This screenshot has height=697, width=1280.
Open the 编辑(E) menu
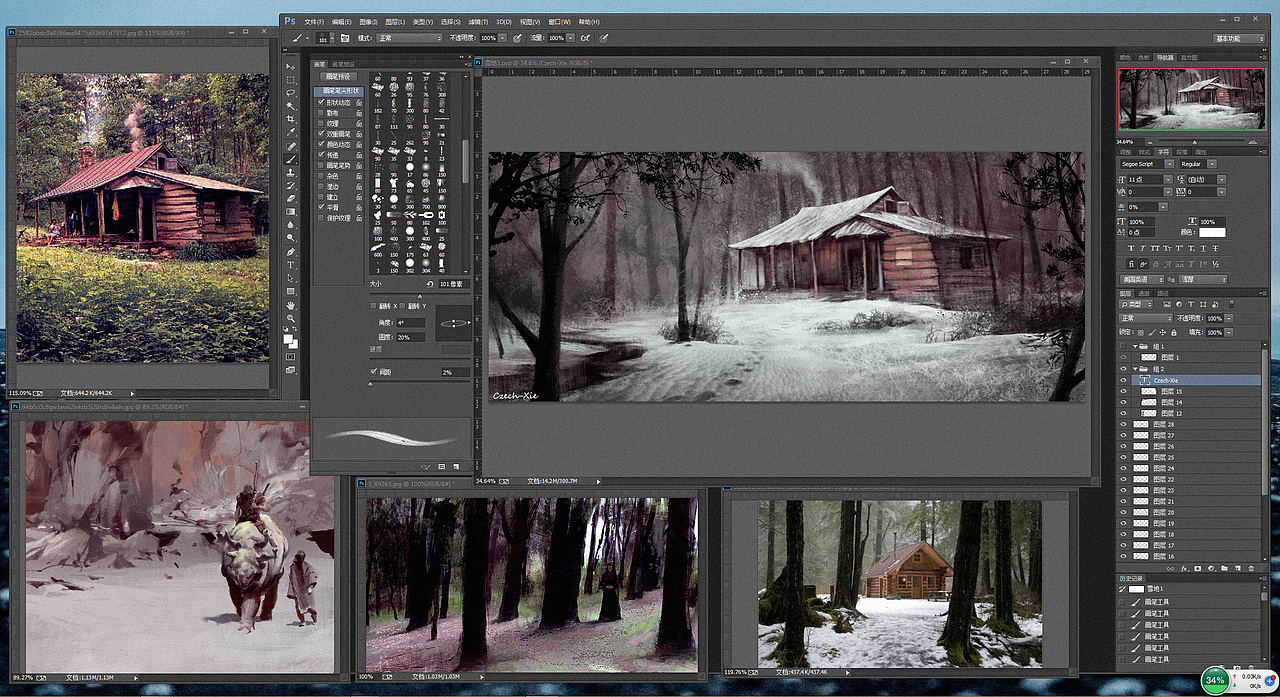tap(342, 22)
